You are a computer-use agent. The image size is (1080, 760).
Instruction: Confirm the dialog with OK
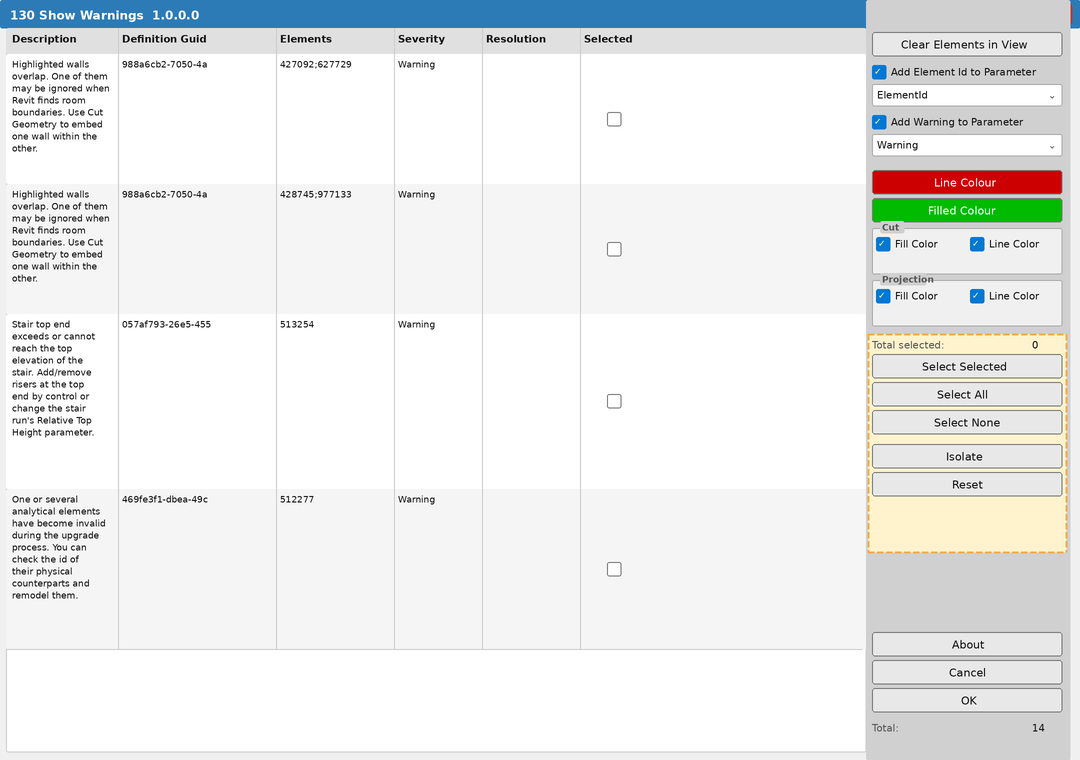(x=966, y=700)
